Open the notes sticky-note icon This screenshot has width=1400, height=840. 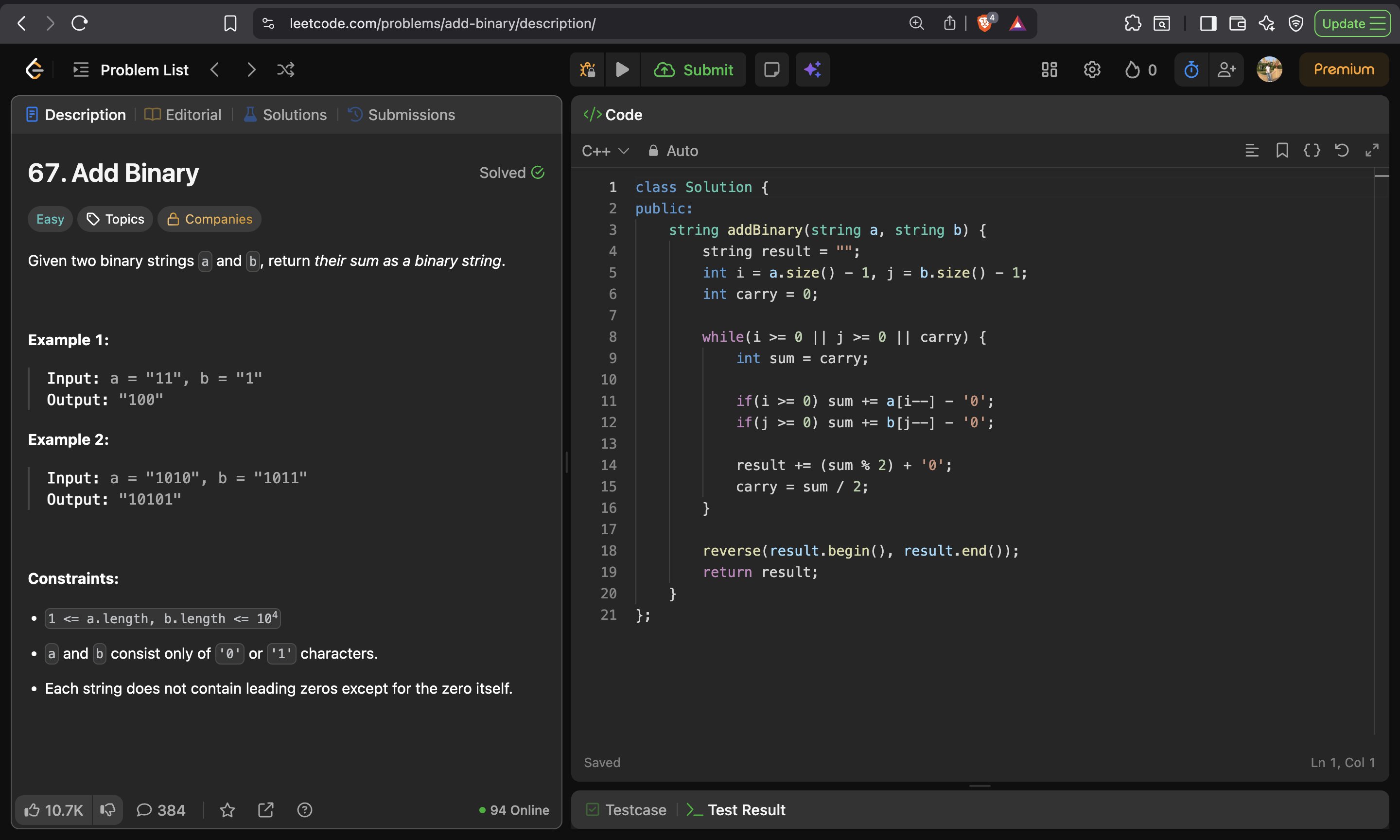click(x=771, y=70)
